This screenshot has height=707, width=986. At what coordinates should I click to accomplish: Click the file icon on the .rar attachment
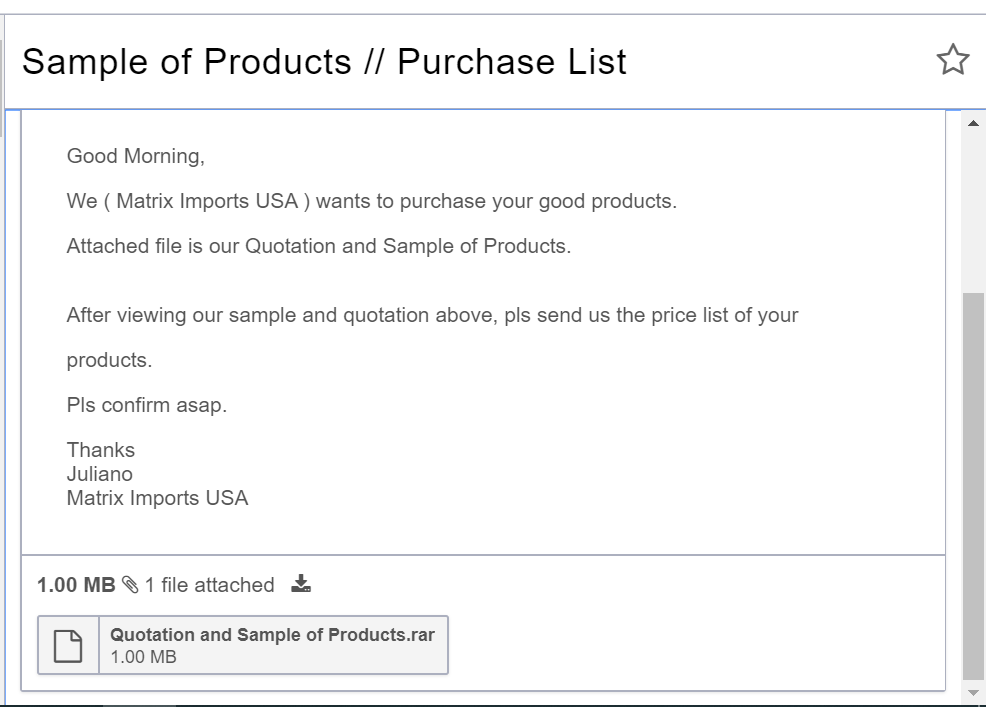68,646
